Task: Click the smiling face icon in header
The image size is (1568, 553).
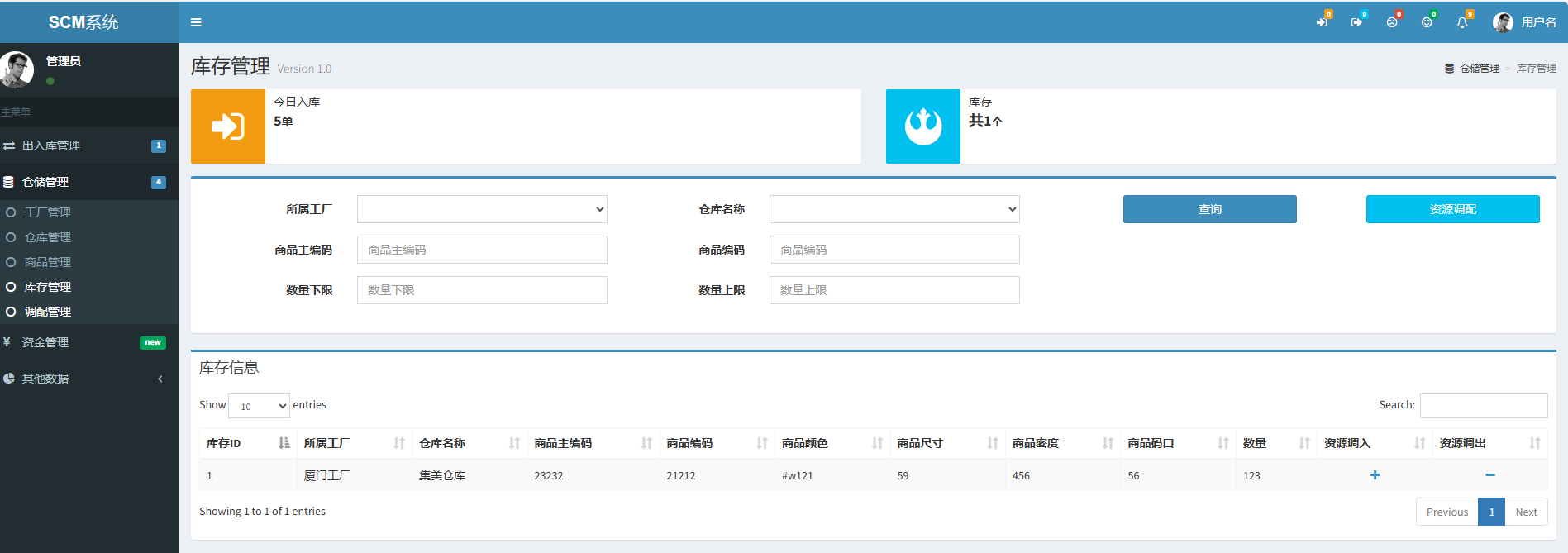Action: pyautogui.click(x=1427, y=22)
